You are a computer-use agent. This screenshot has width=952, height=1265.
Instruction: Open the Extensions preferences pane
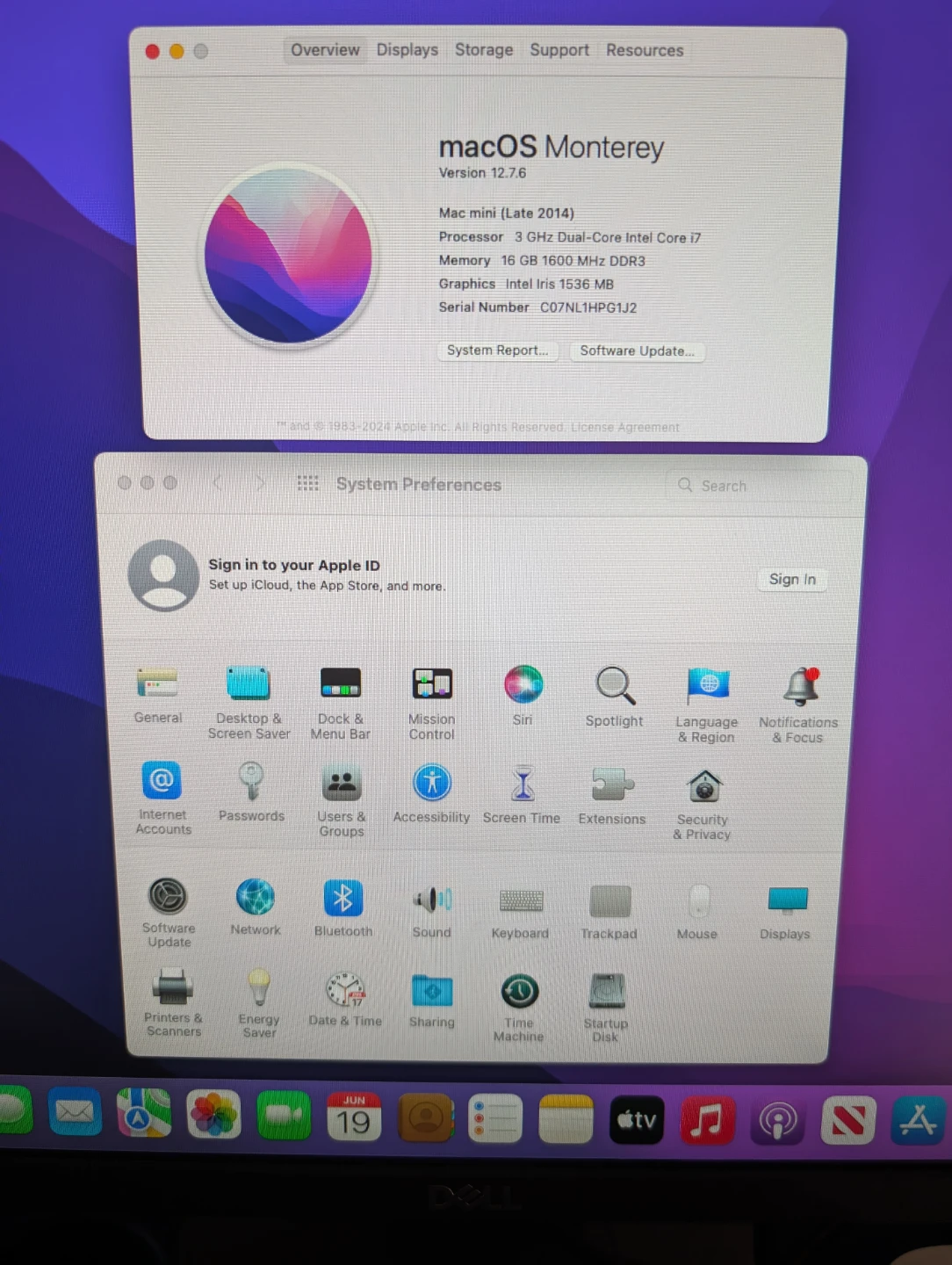(613, 785)
